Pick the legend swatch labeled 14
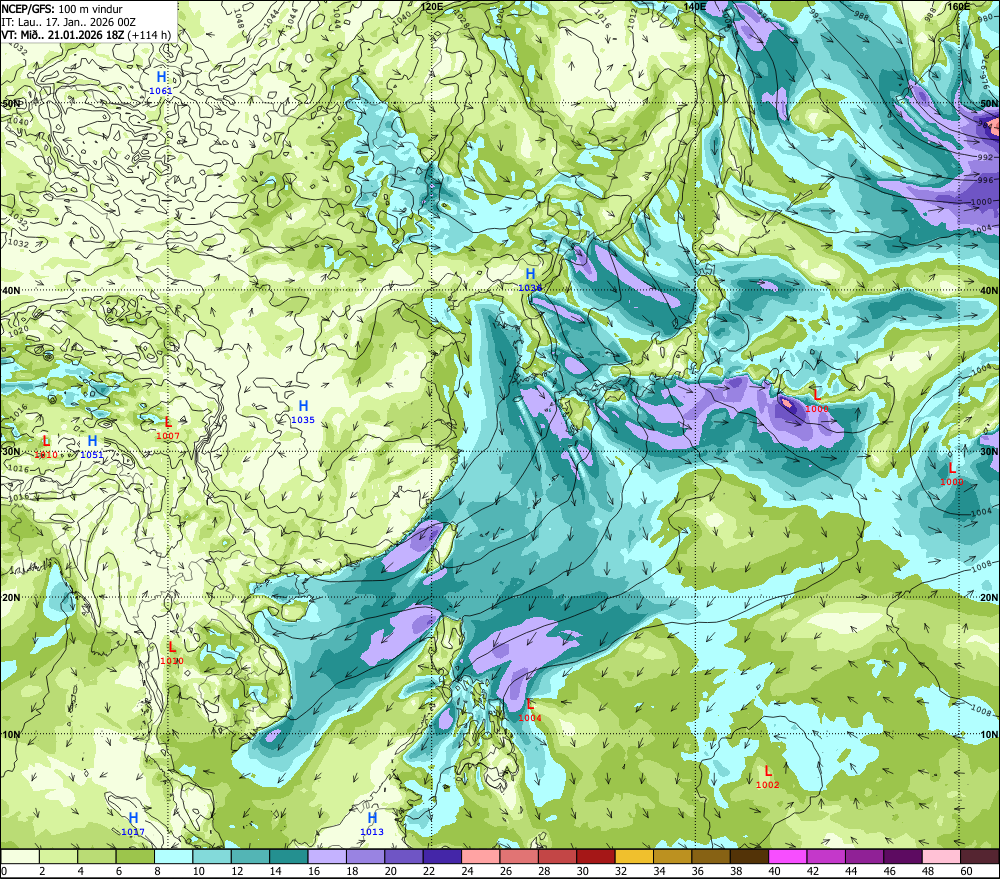 click(289, 857)
